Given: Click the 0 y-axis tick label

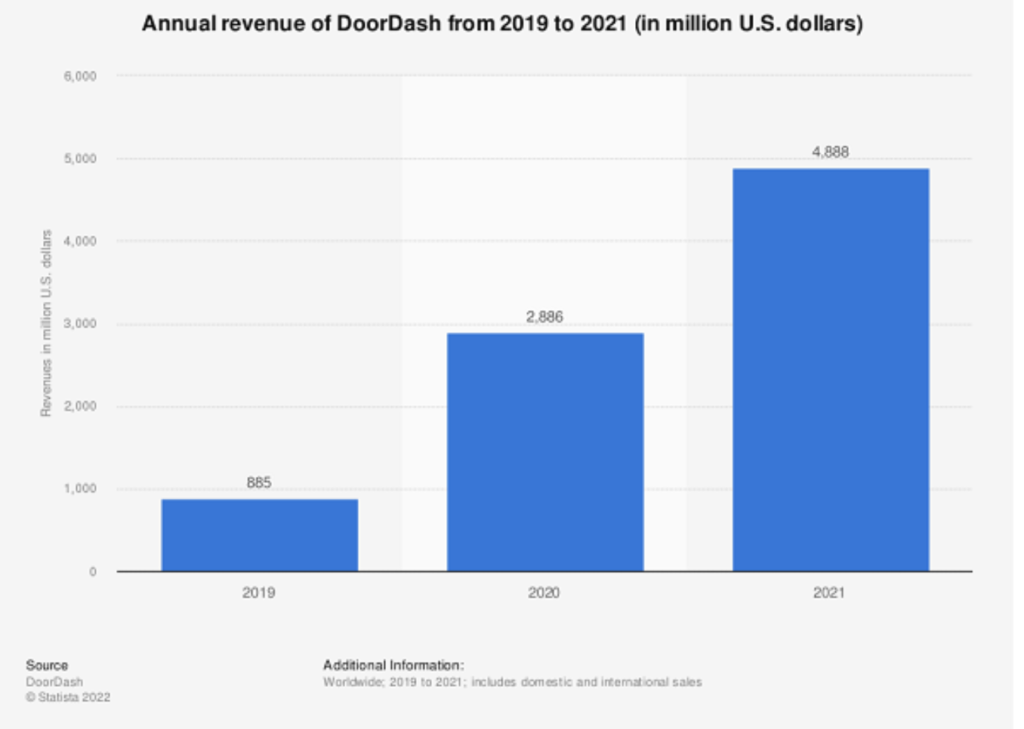Looking at the screenshot, I should (93, 572).
